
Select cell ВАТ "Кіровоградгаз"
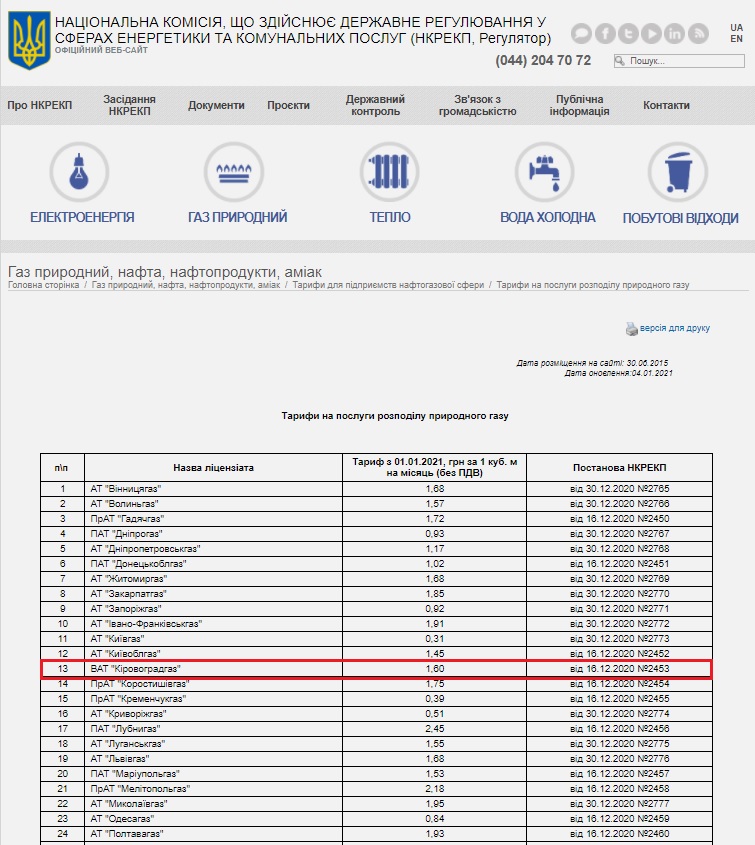213,669
